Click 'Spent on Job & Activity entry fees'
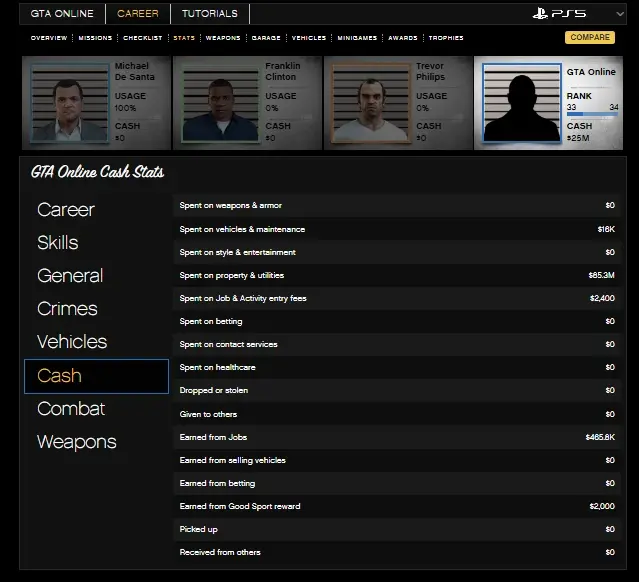 click(x=397, y=298)
